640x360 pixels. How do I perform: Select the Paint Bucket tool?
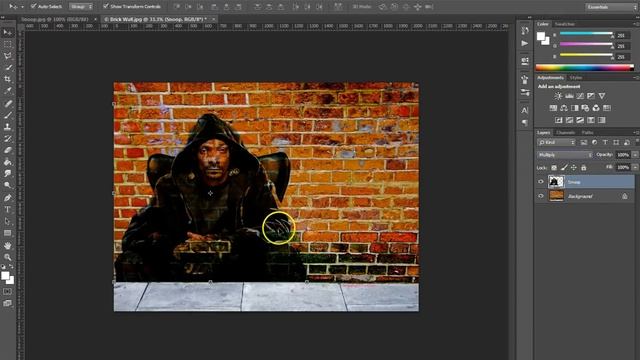(x=8, y=162)
